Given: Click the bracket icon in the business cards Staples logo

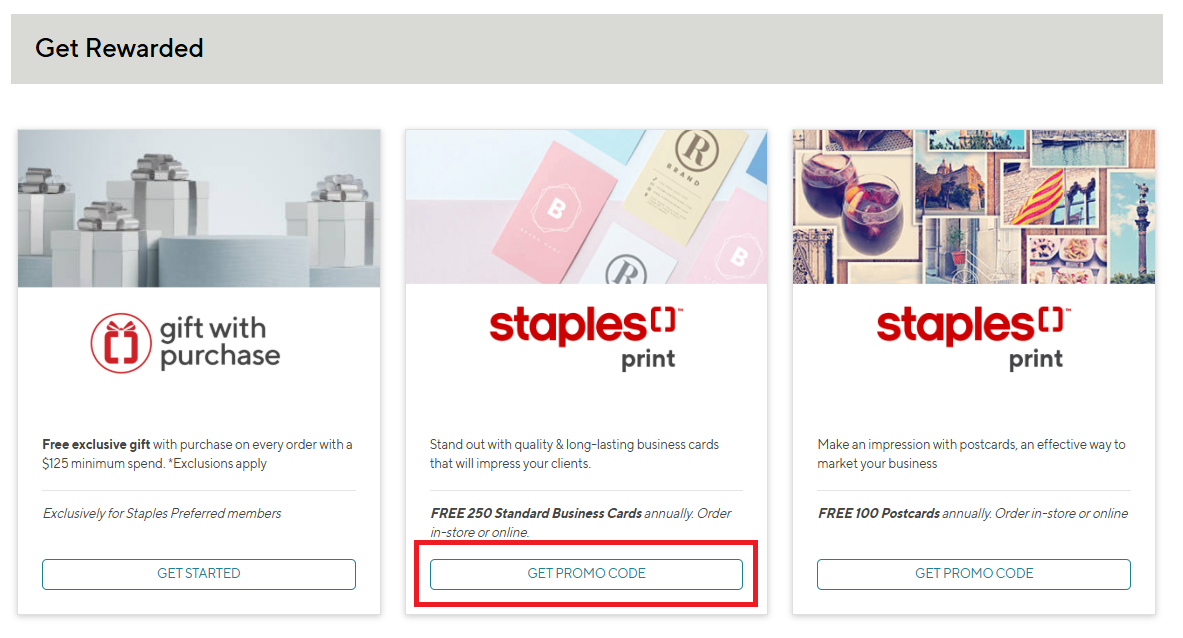Looking at the screenshot, I should click(x=662, y=320).
